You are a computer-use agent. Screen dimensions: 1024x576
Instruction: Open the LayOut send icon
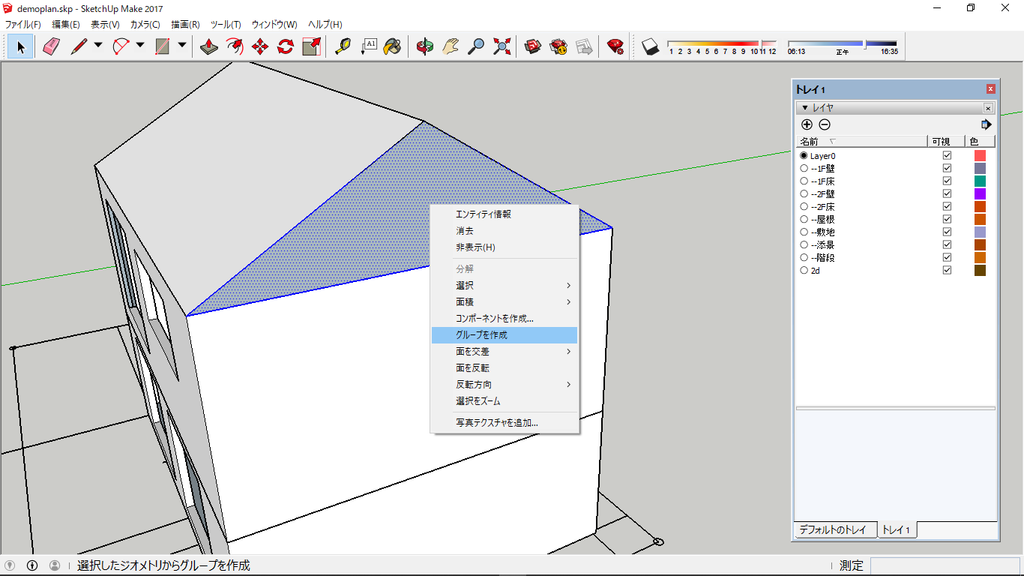[x=584, y=46]
